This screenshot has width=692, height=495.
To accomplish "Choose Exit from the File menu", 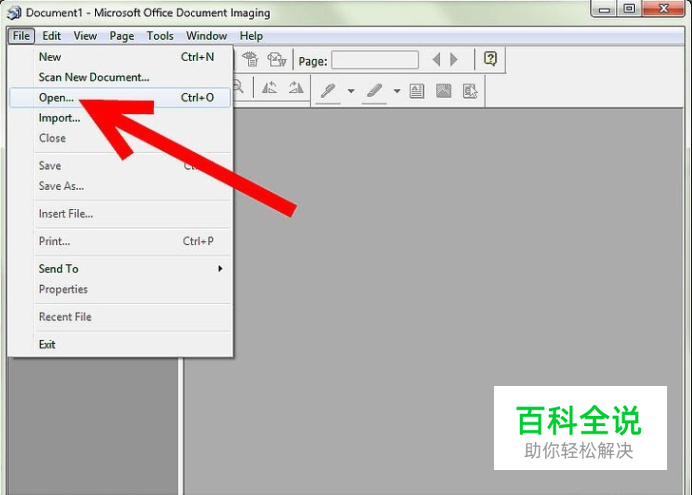I will point(120,344).
